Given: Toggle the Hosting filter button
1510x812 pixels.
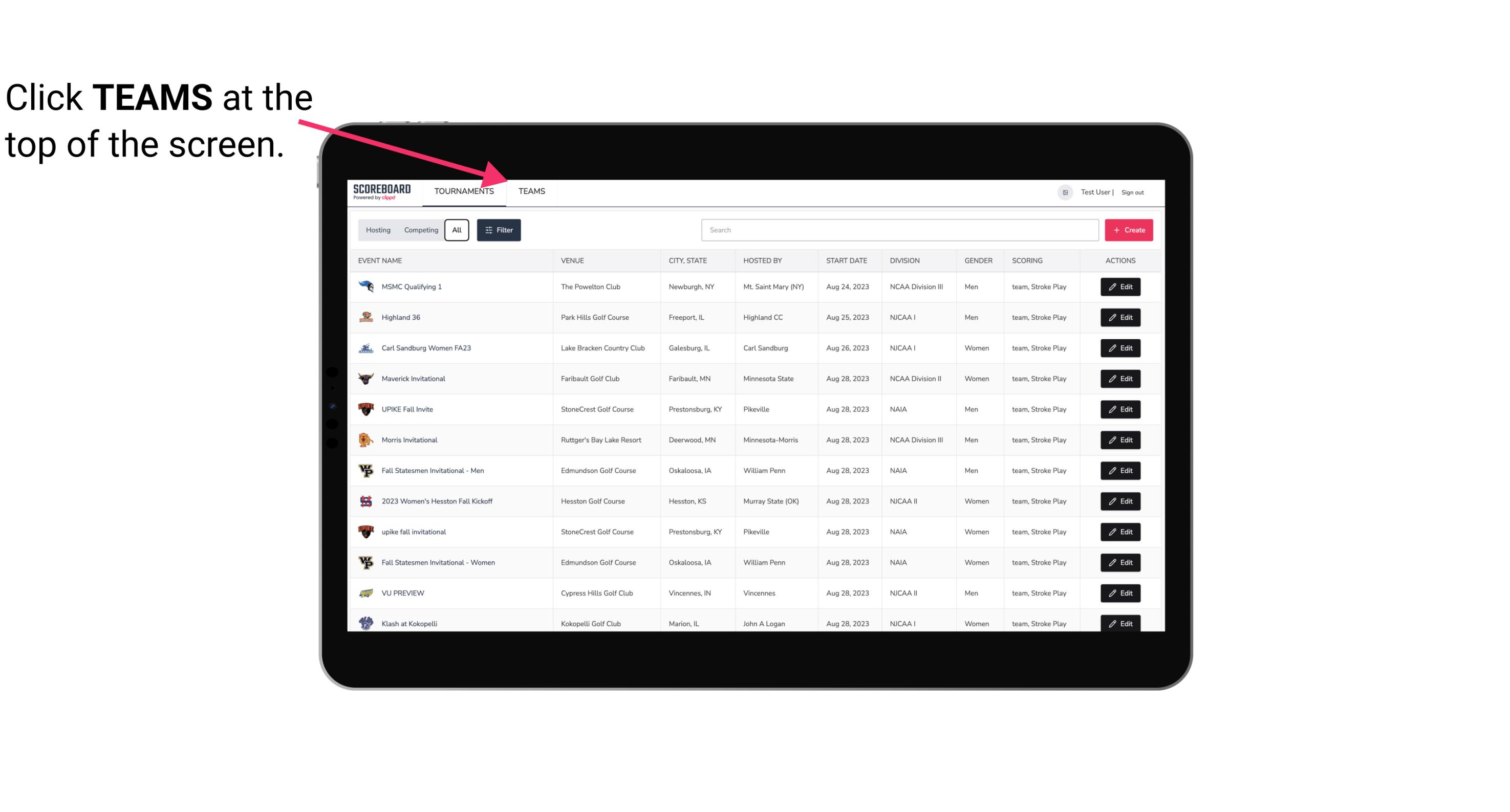Looking at the screenshot, I should [x=377, y=230].
